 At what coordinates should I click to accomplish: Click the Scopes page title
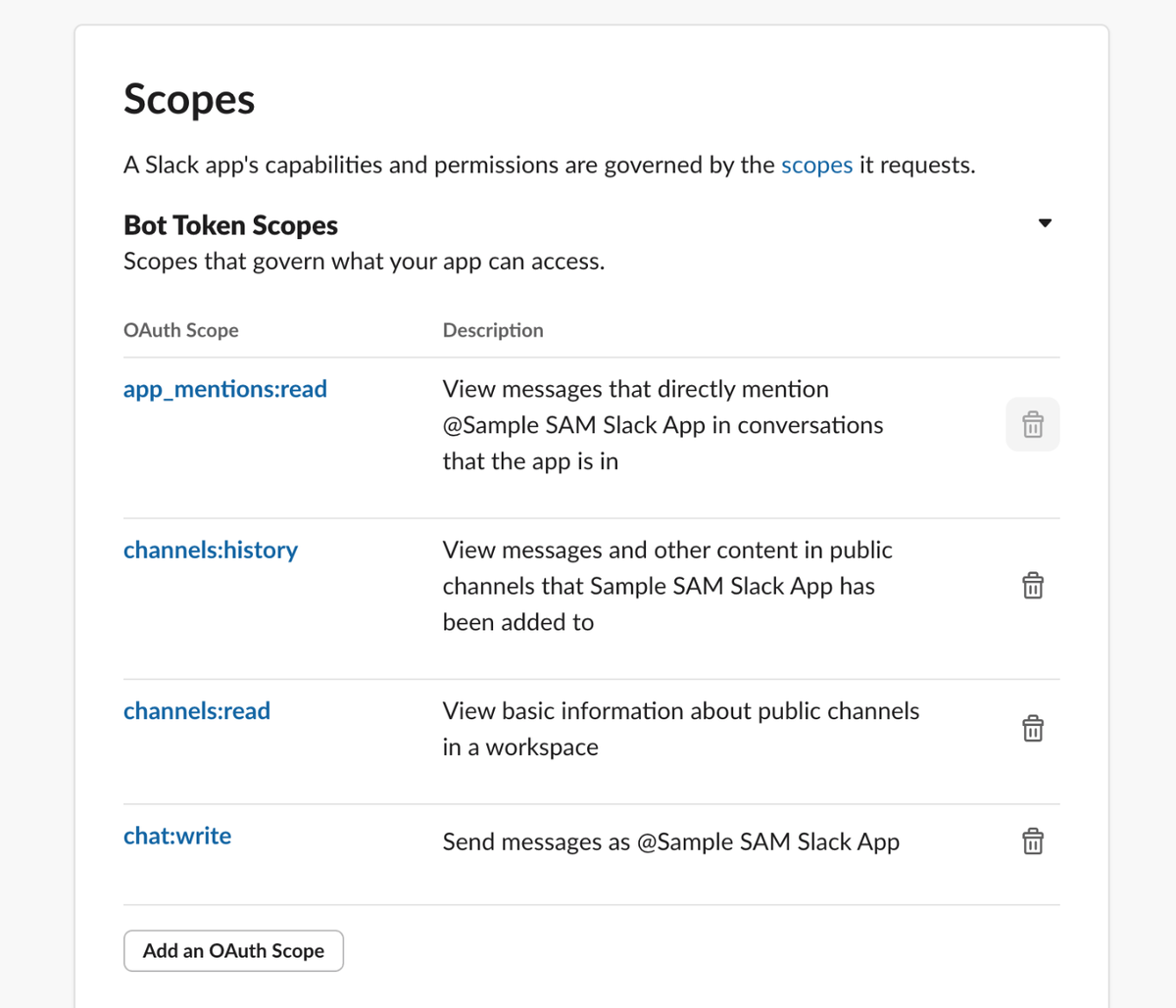pos(189,100)
